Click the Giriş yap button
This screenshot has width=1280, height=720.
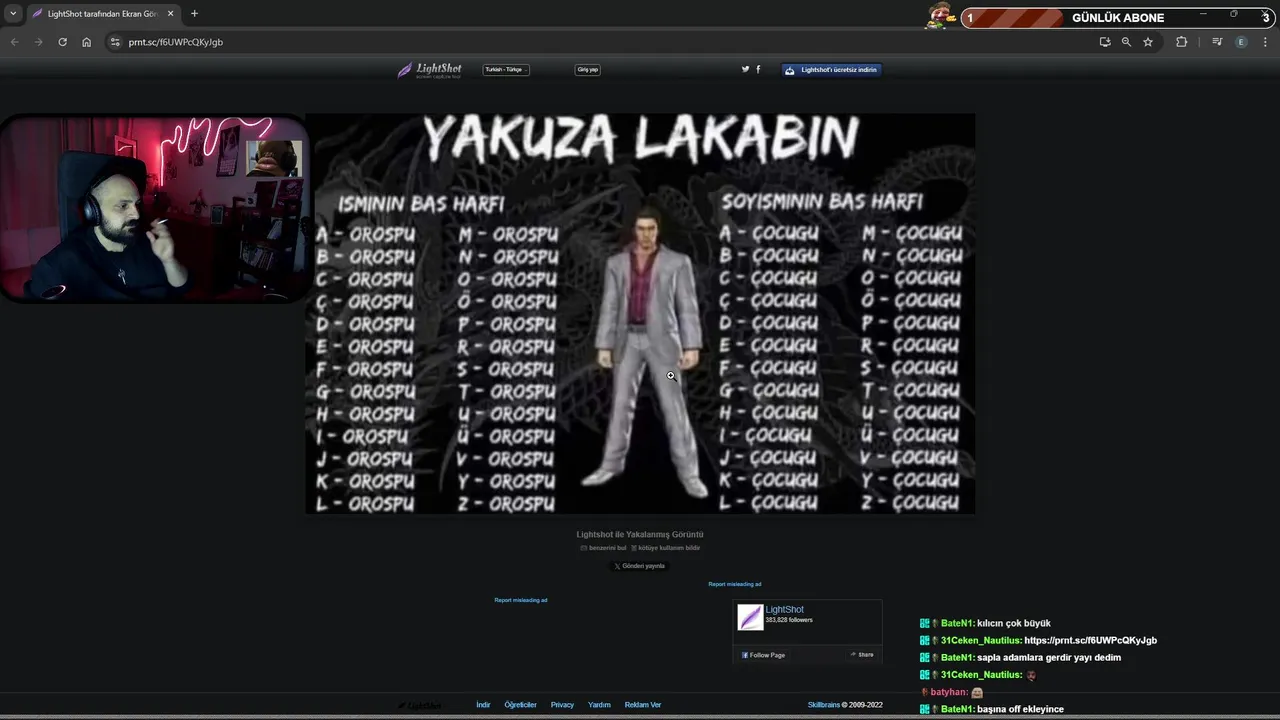[x=588, y=70]
